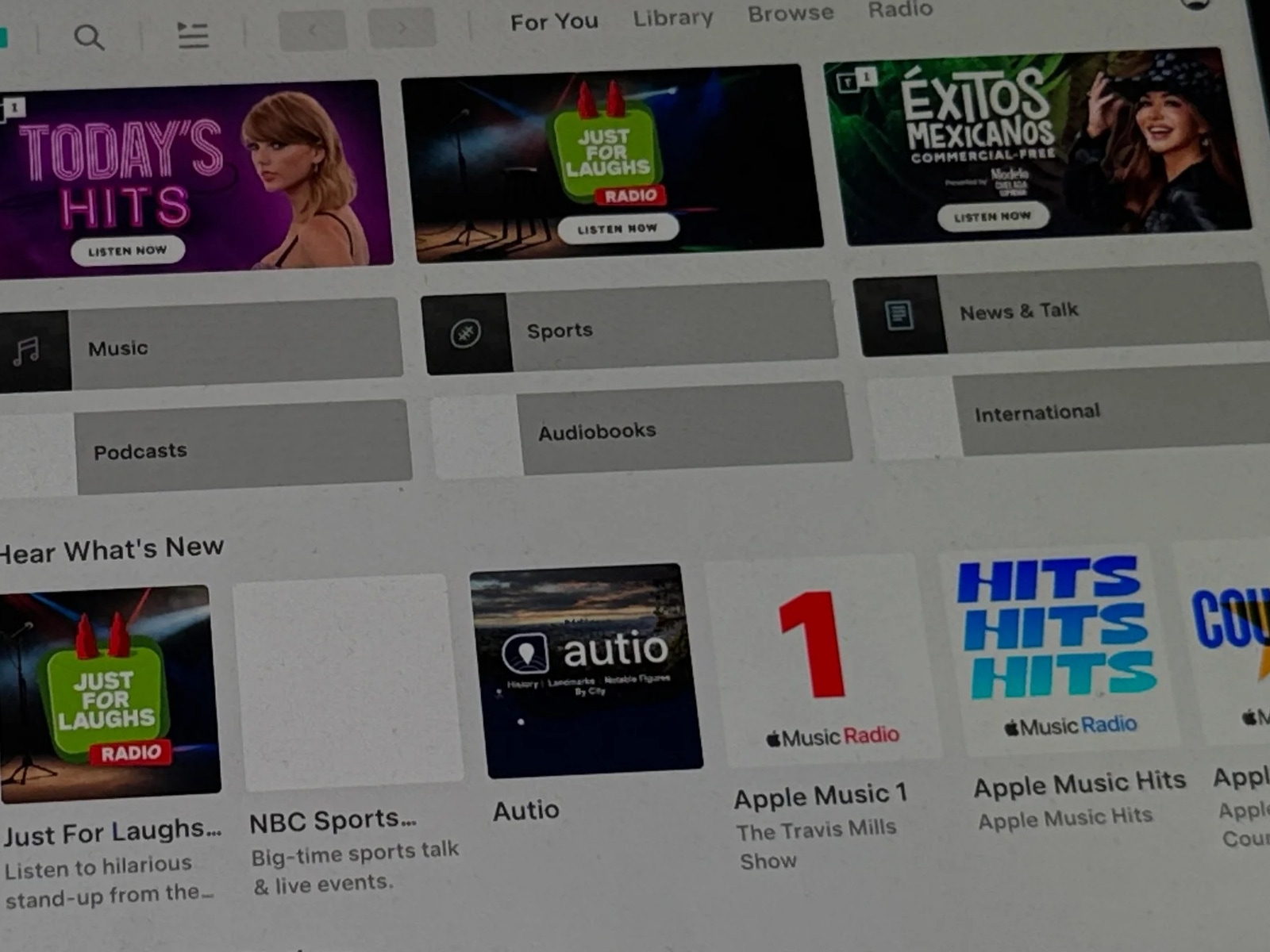The width and height of the screenshot is (1270, 952).
Task: Click the 'NBC Sports...' station title
Action: 333,821
